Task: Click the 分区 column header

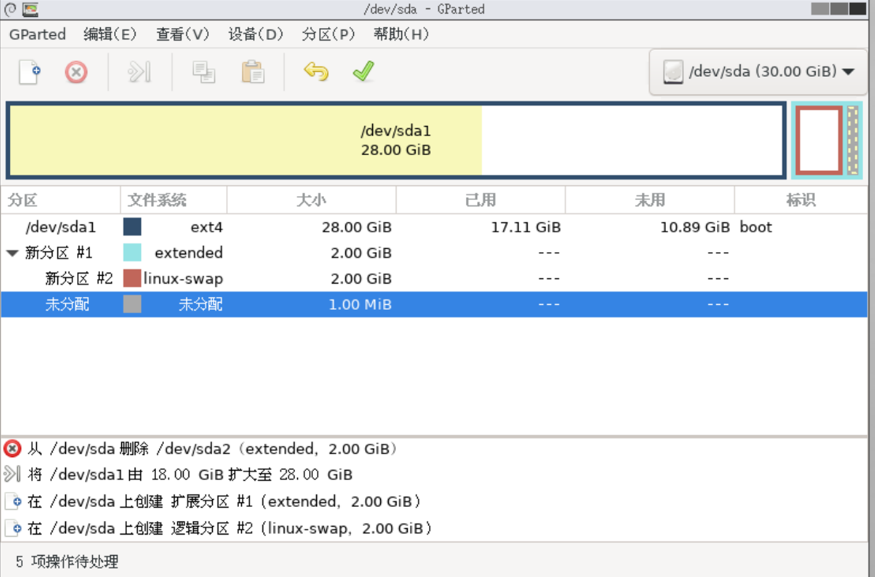Action: click(60, 200)
